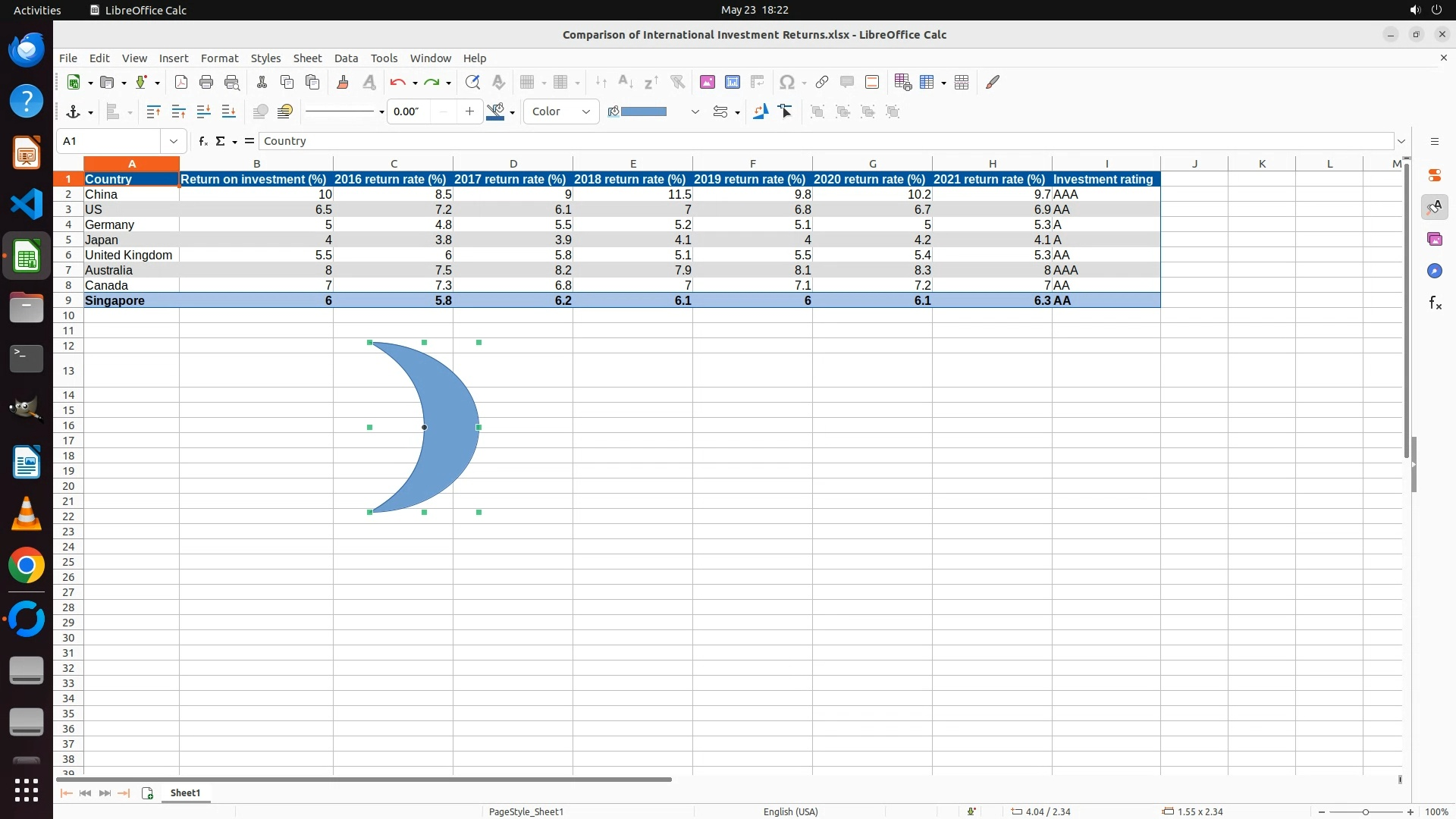Click the Insert Chart icon
This screenshot has height=819, width=1456.
pyautogui.click(x=732, y=82)
